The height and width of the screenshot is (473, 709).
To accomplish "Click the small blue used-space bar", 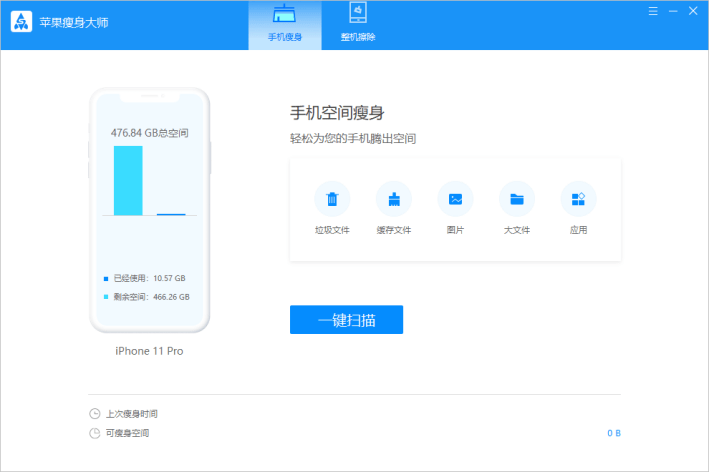I will [x=171, y=214].
